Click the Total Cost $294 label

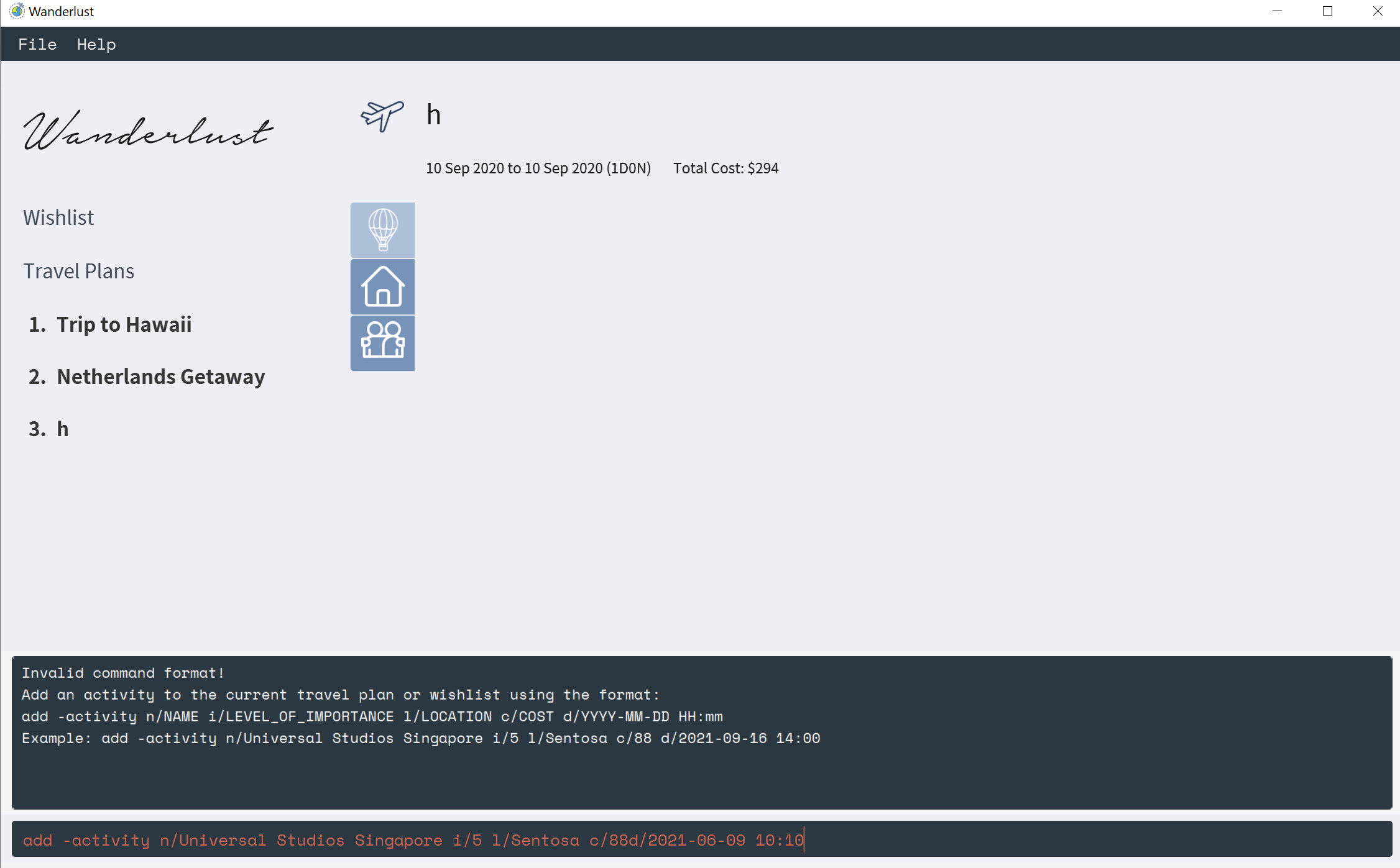(725, 168)
